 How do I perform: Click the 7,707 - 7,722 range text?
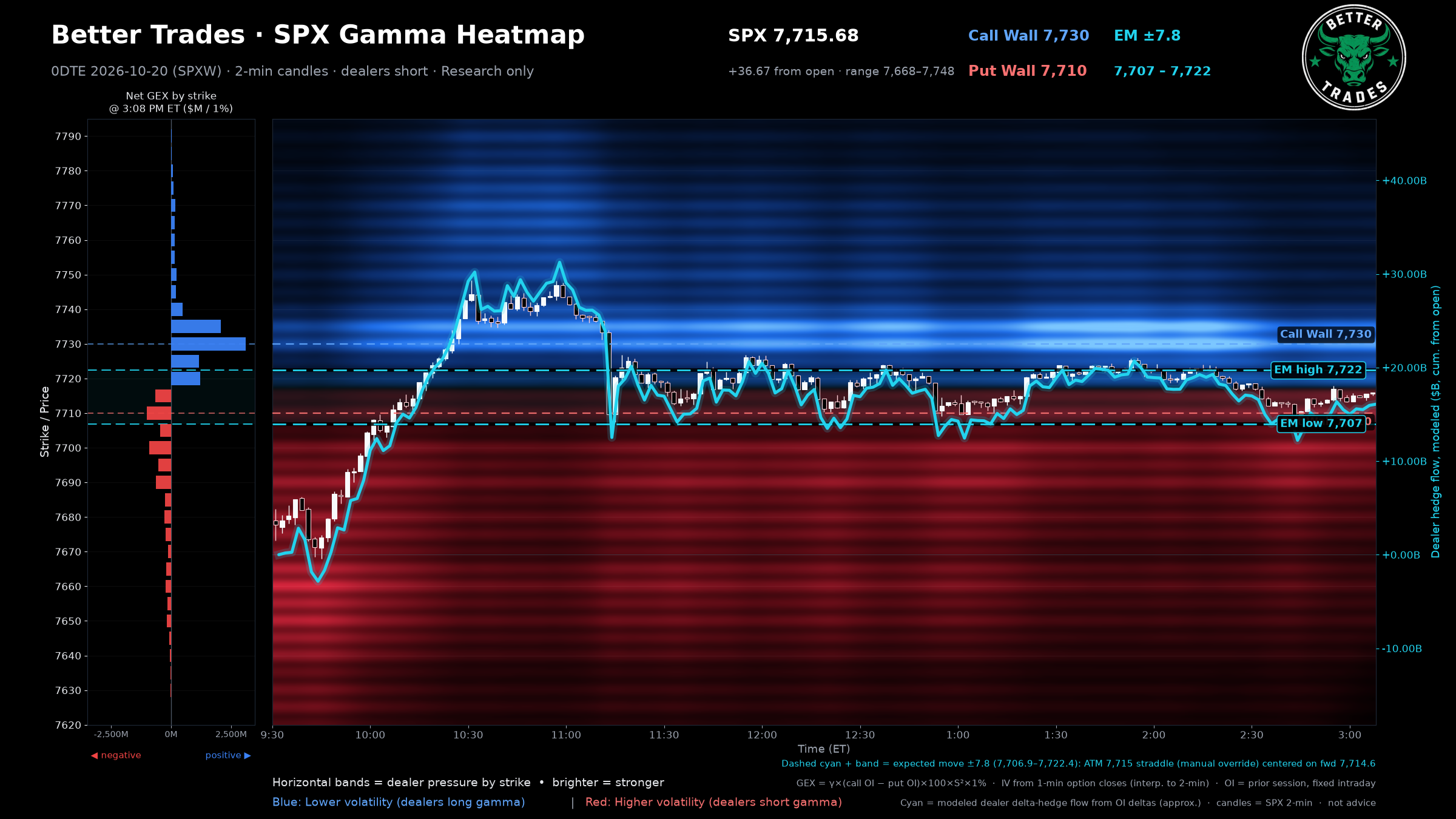(x=1162, y=71)
